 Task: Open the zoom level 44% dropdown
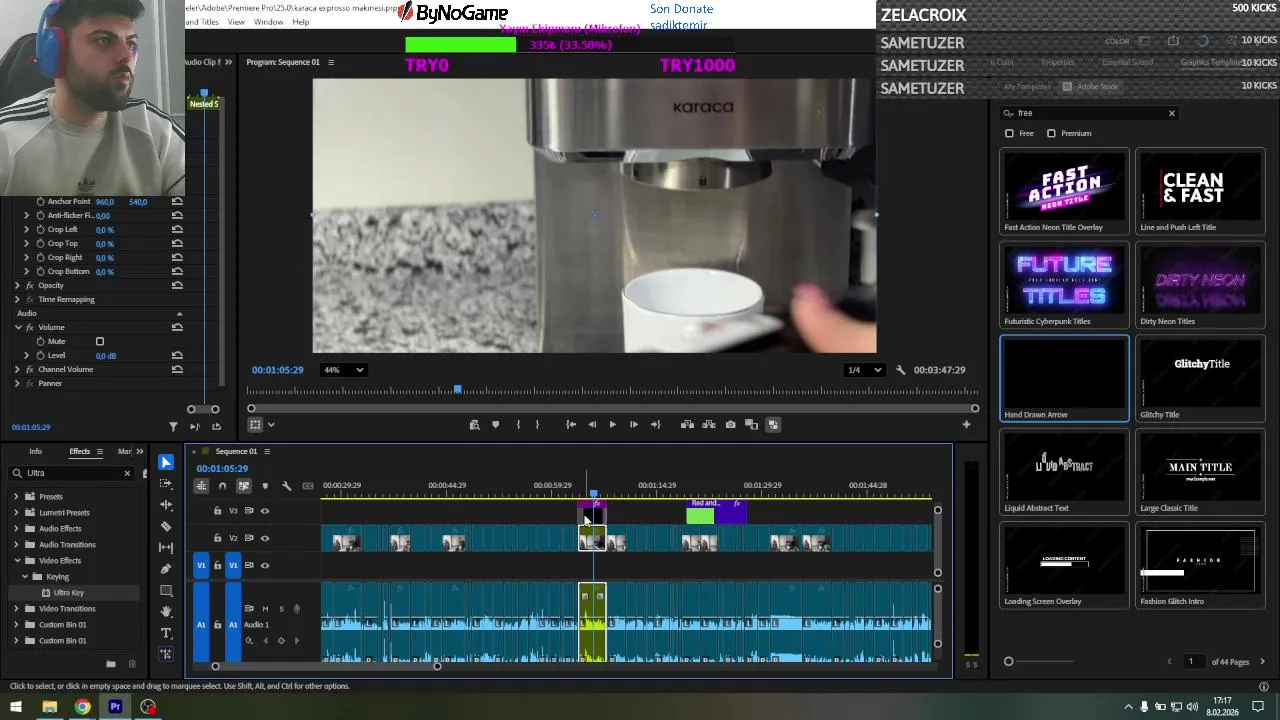[343, 370]
